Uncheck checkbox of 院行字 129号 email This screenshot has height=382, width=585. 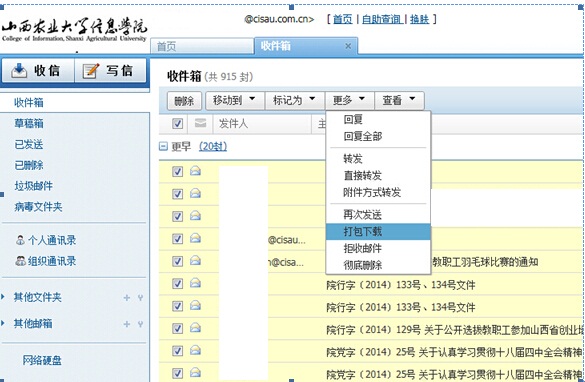click(178, 328)
